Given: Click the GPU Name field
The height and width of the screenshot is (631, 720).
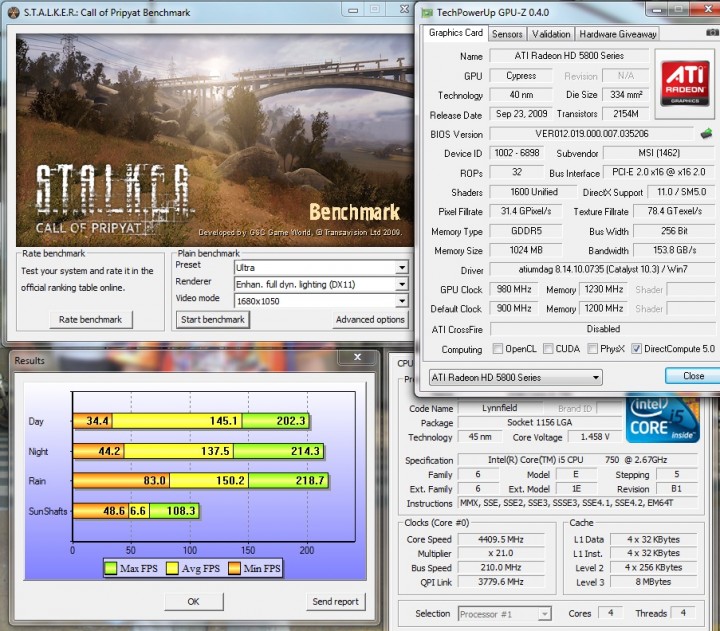Looking at the screenshot, I should pos(569,56).
